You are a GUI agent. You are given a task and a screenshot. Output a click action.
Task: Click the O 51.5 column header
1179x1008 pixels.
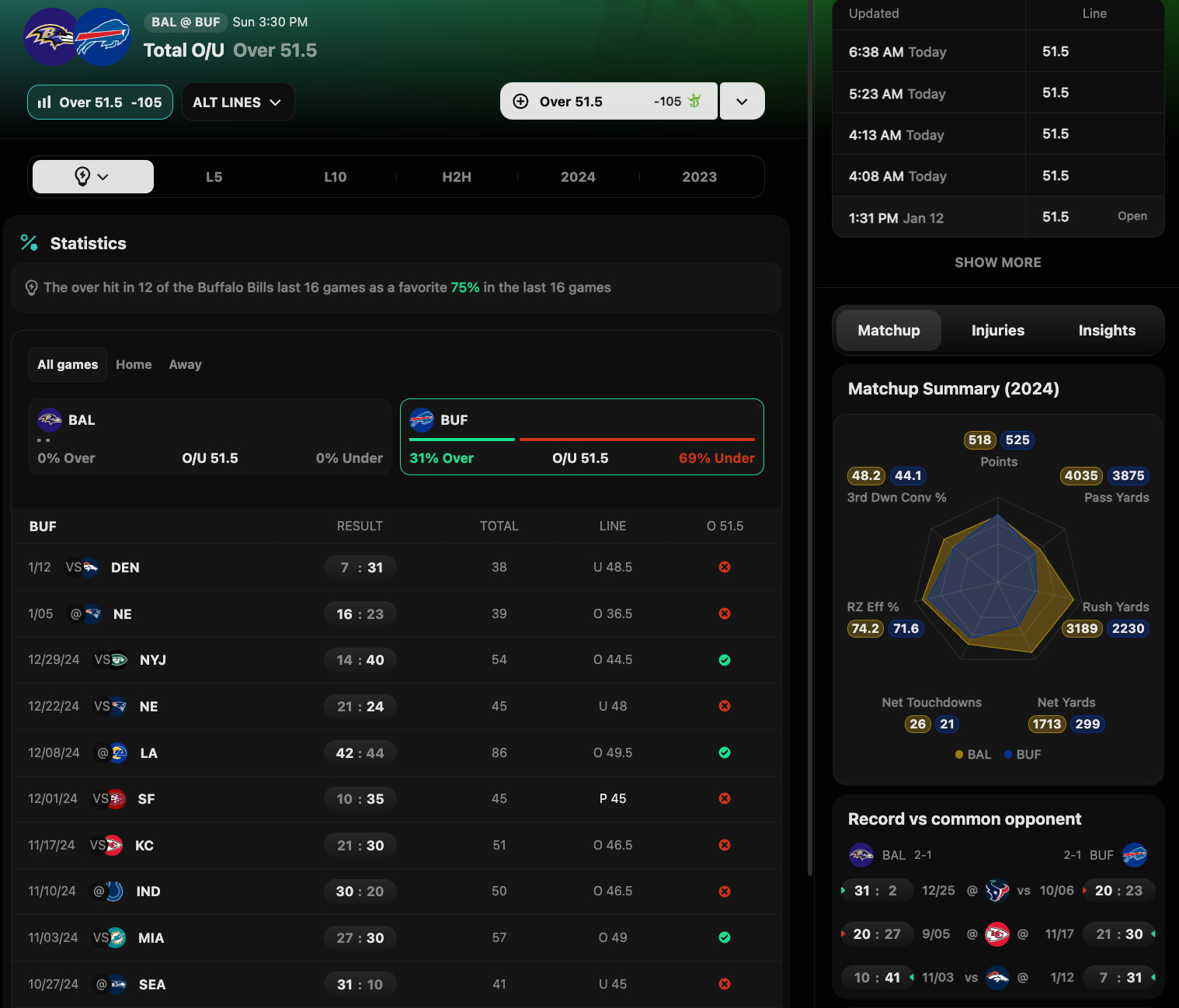click(725, 527)
